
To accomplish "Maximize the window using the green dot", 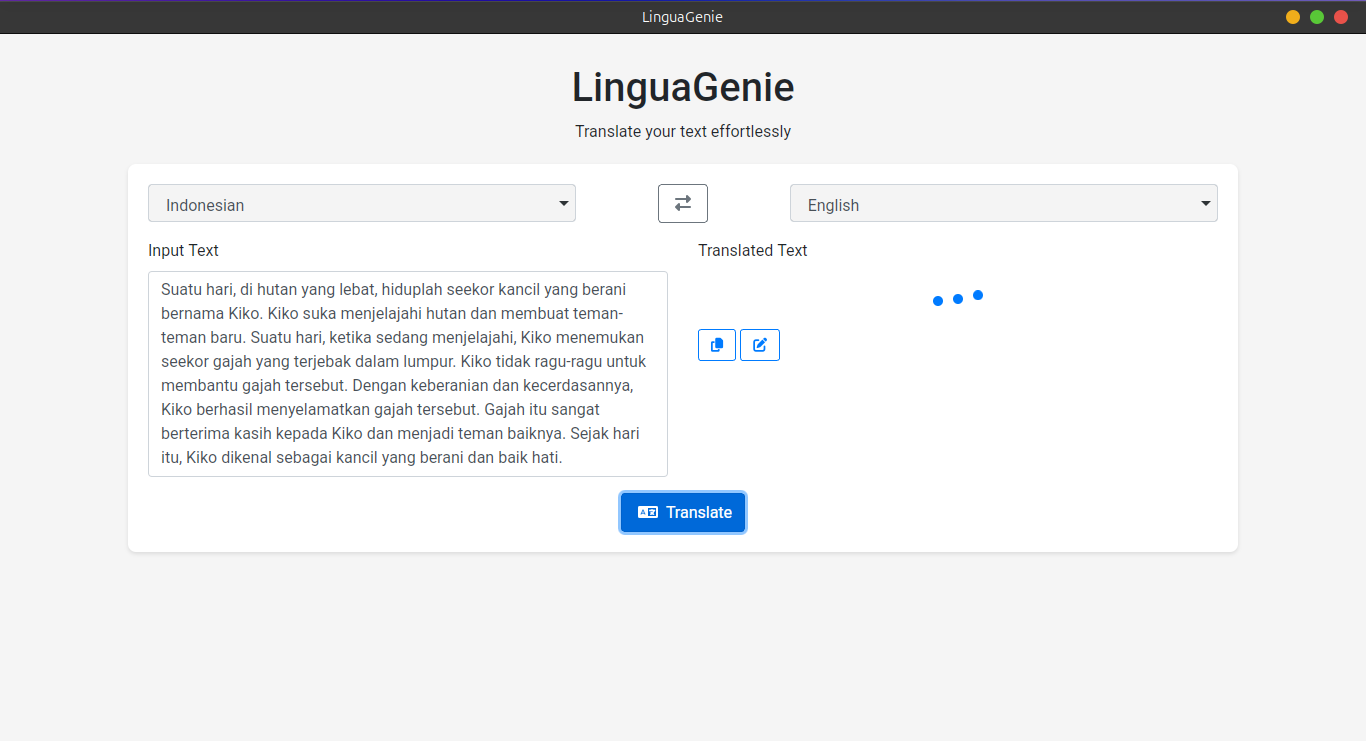I will tap(1317, 17).
